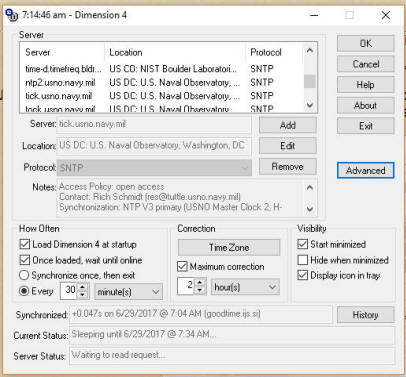Open Help
Screen dimensions: 406x377
click(366, 85)
